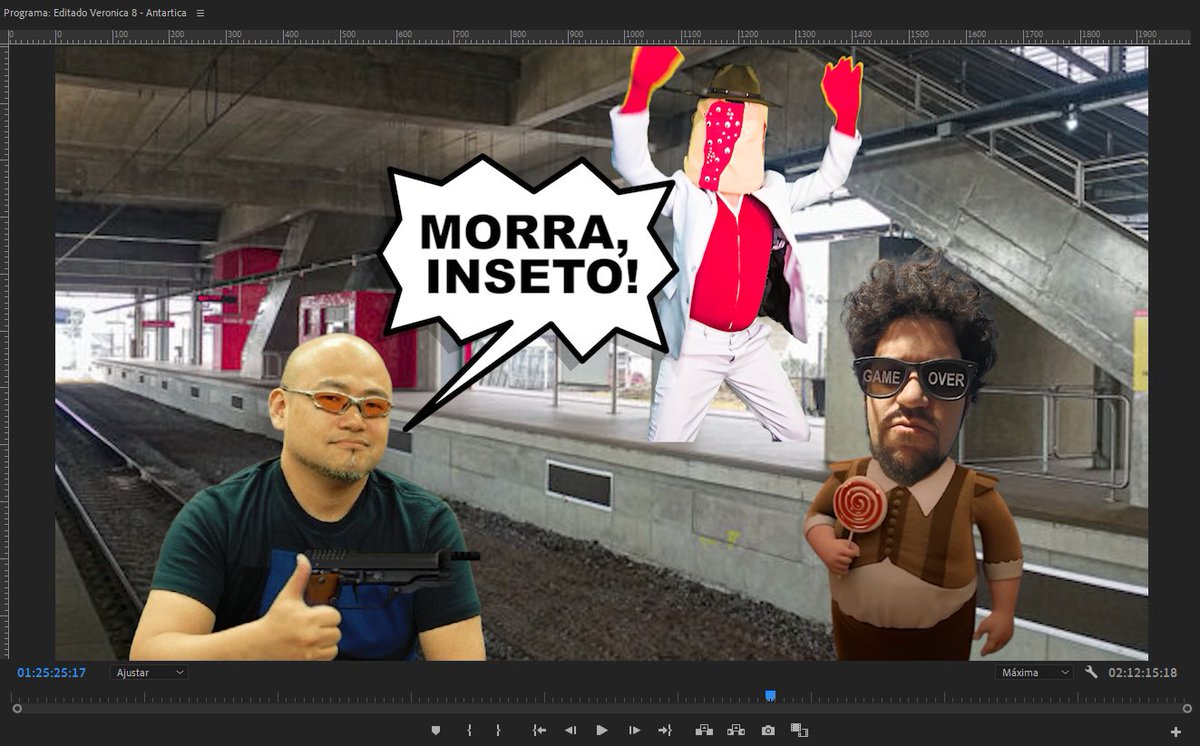
Task: Click the Lift icon
Action: 703,731
